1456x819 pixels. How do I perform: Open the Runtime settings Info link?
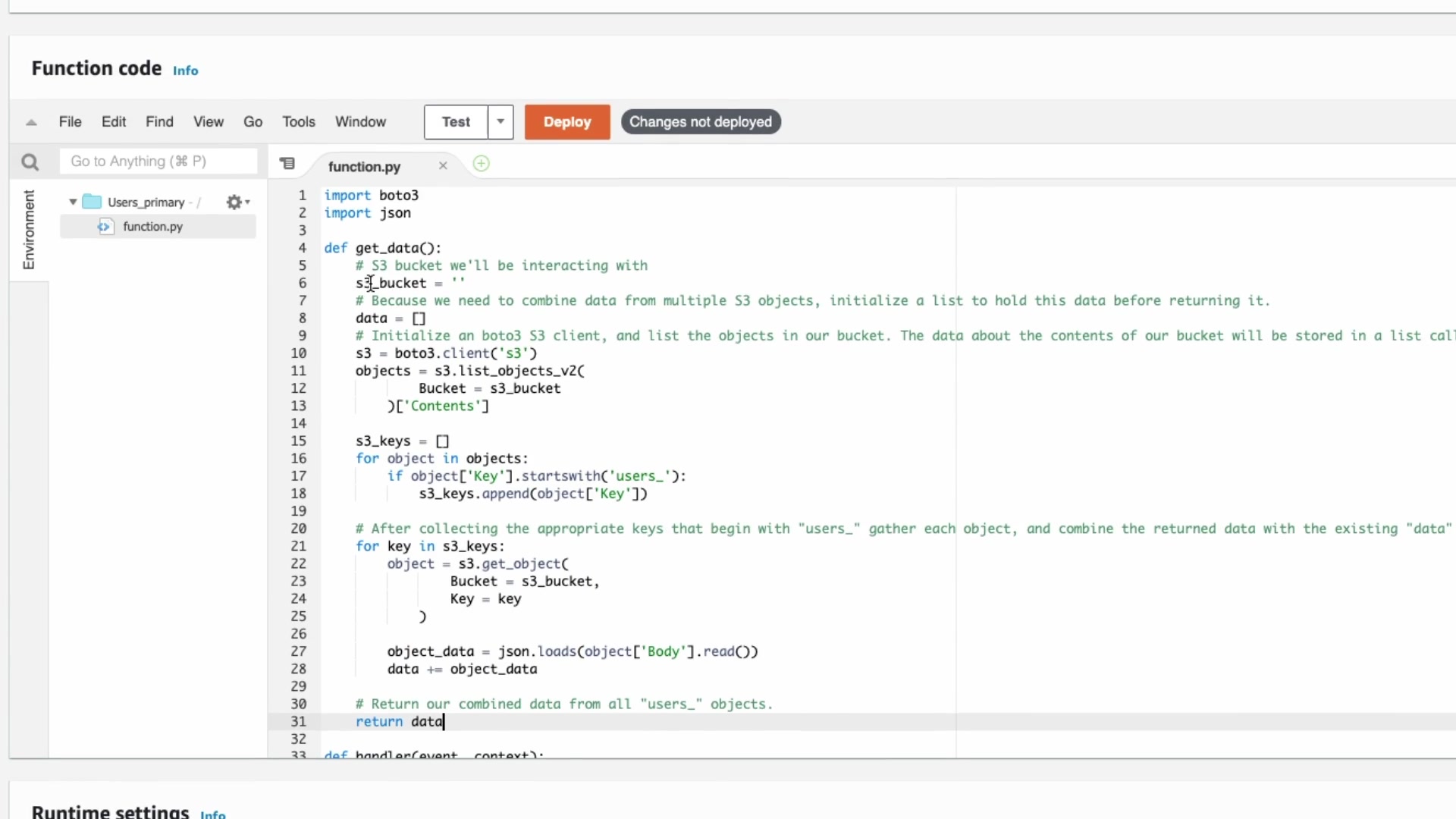click(212, 814)
